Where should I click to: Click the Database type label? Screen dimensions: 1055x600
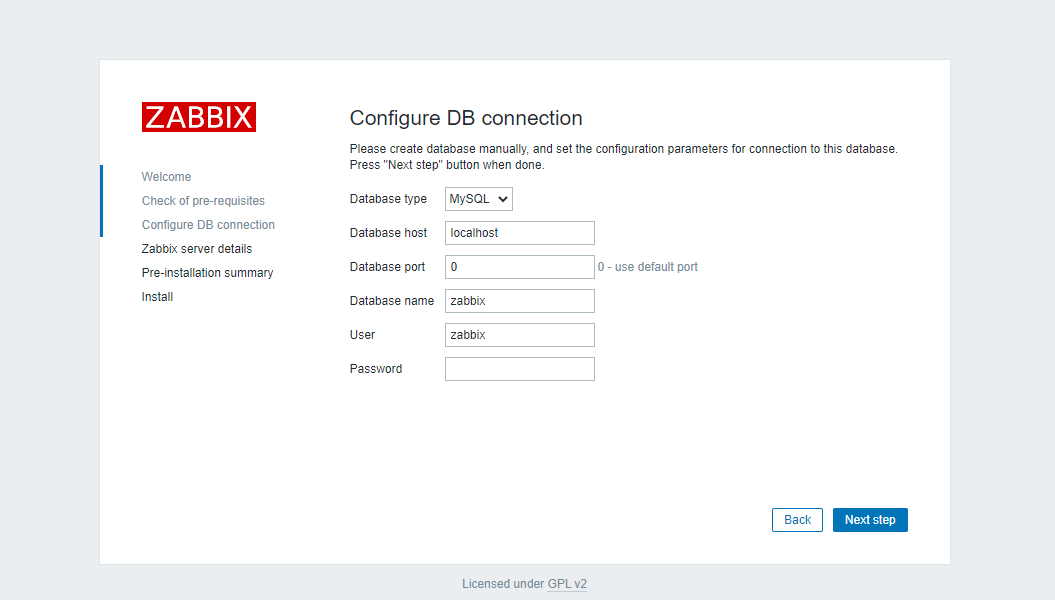pos(388,199)
